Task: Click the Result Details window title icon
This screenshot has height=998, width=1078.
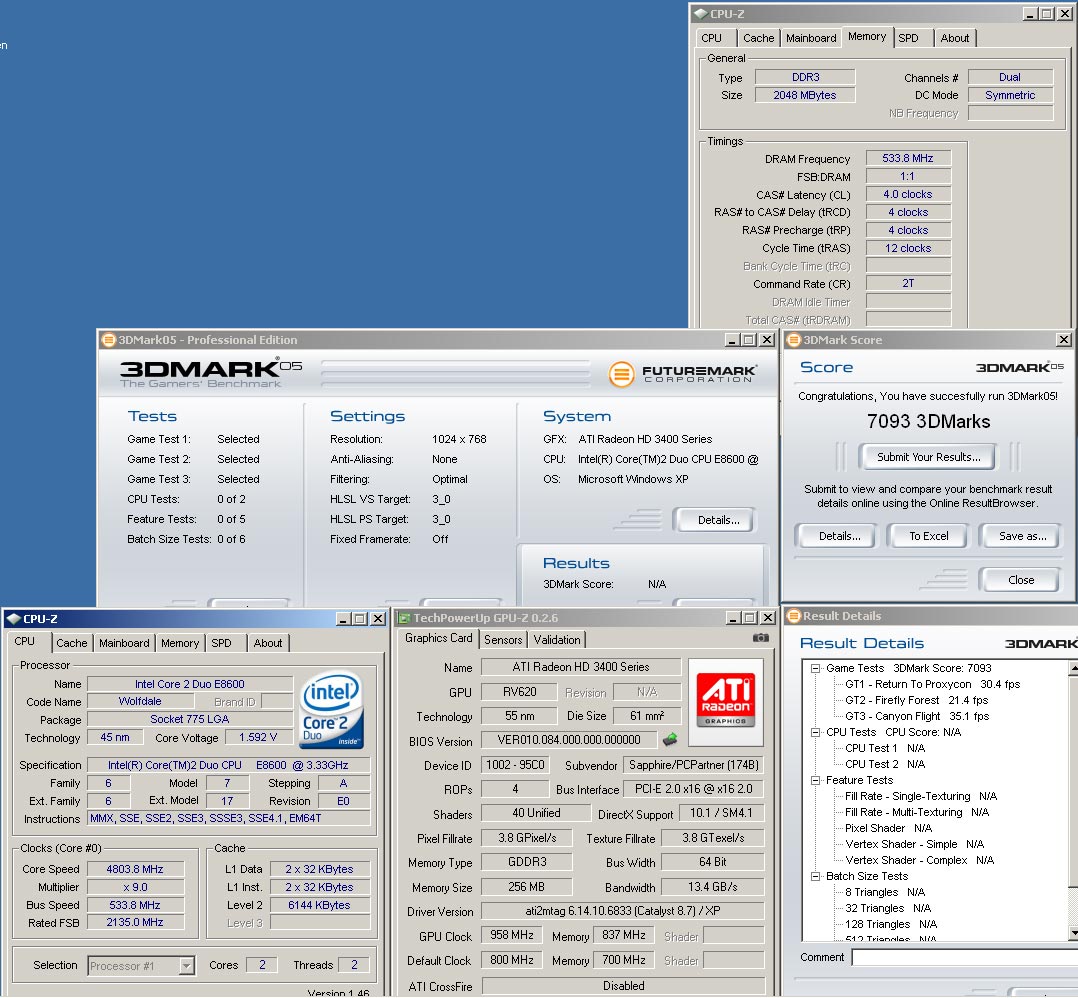Action: (x=794, y=616)
